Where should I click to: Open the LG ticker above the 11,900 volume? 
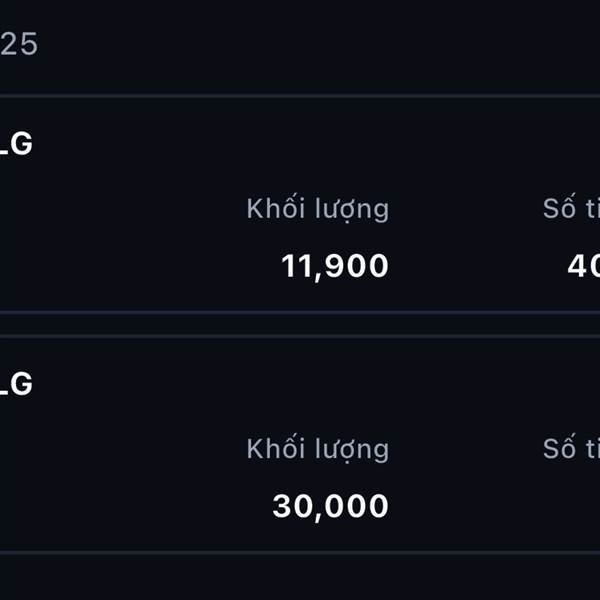click(x=16, y=144)
